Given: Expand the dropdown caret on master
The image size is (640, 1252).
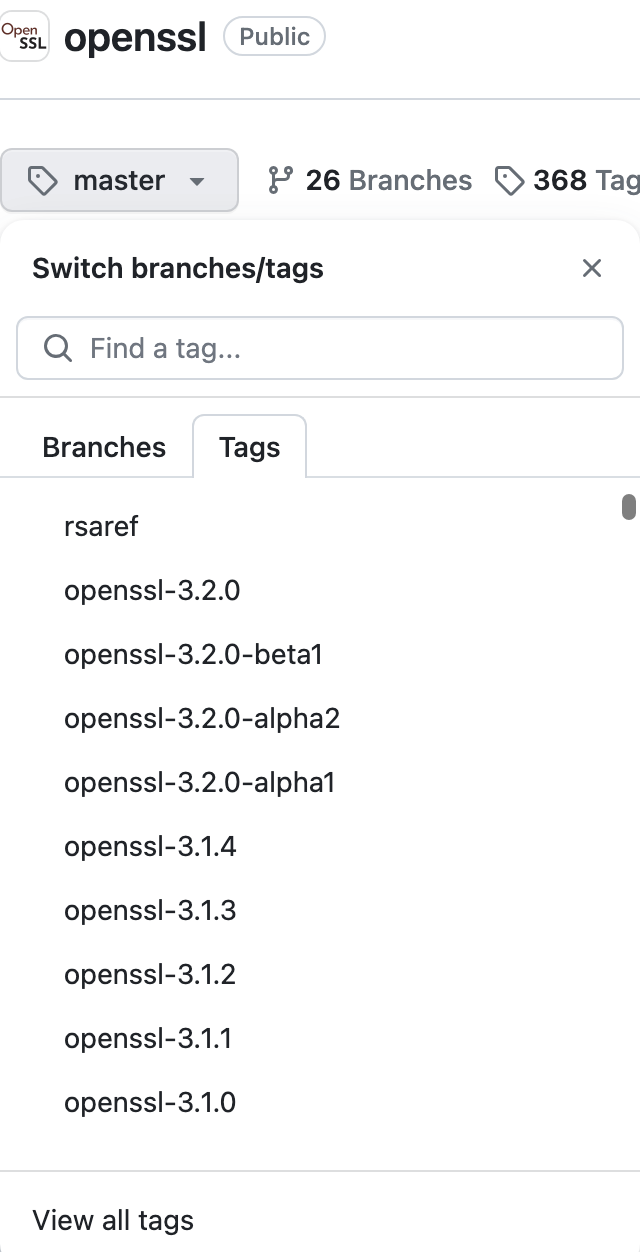Looking at the screenshot, I should click(197, 182).
